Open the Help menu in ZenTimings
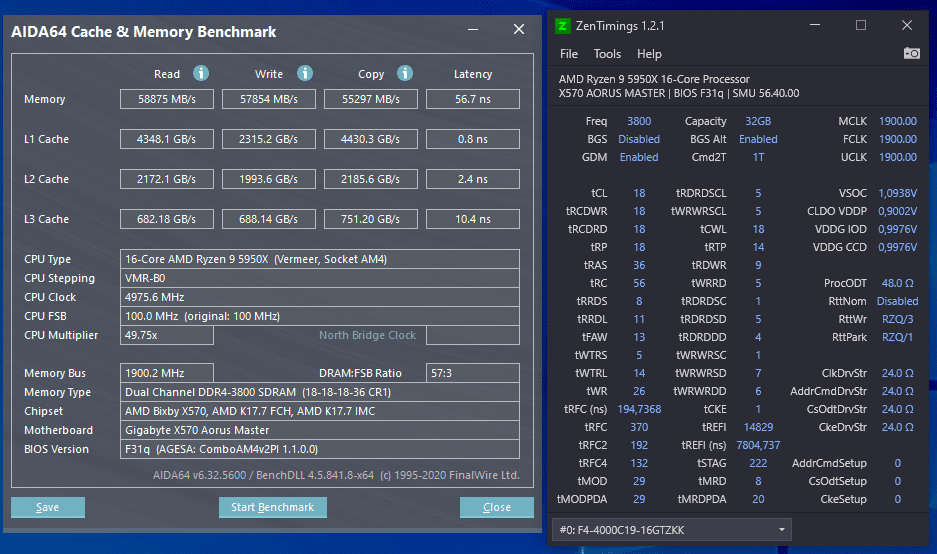The image size is (937, 554). [649, 54]
